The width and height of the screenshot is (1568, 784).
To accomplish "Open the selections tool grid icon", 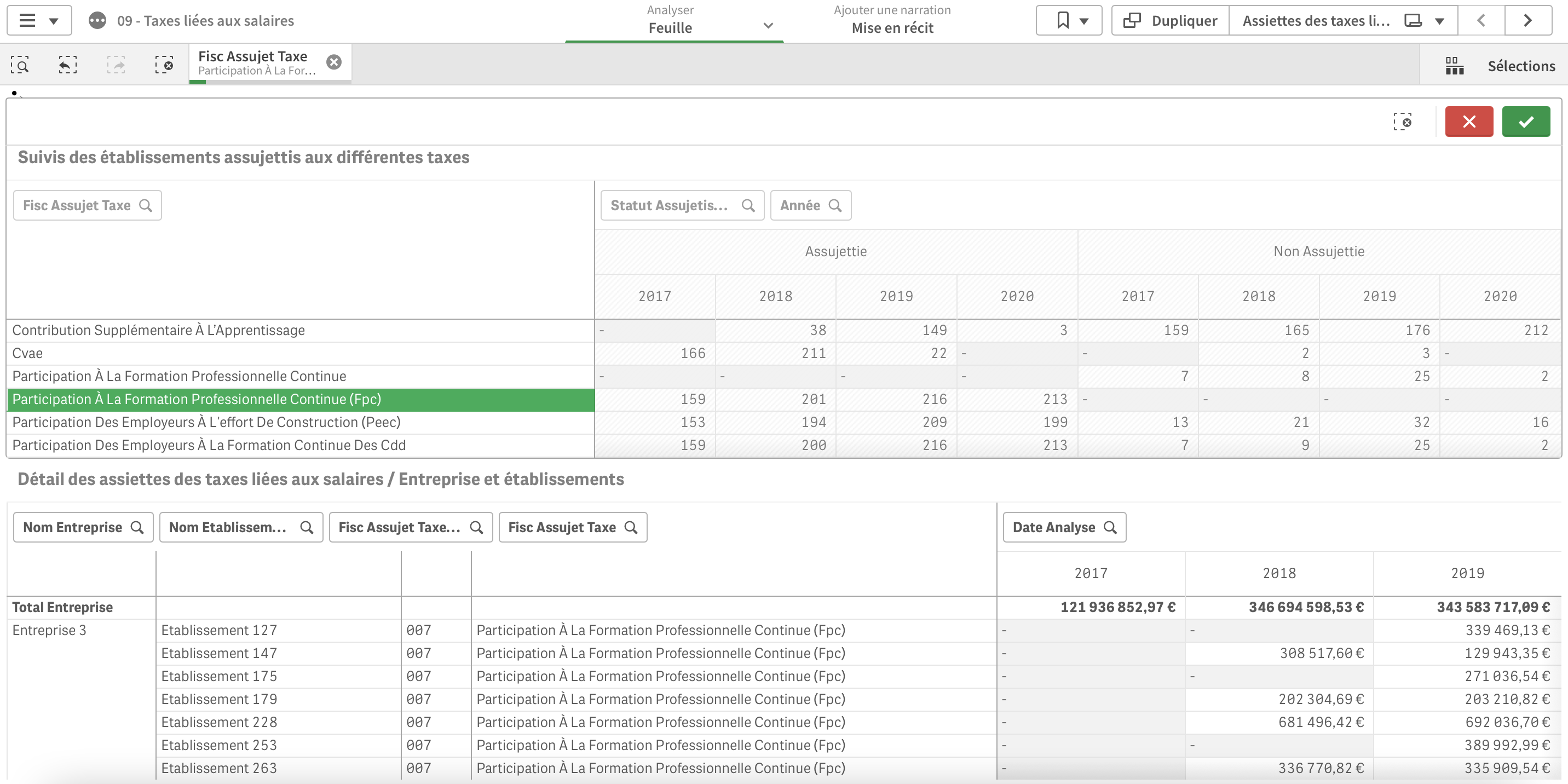I will (1454, 66).
